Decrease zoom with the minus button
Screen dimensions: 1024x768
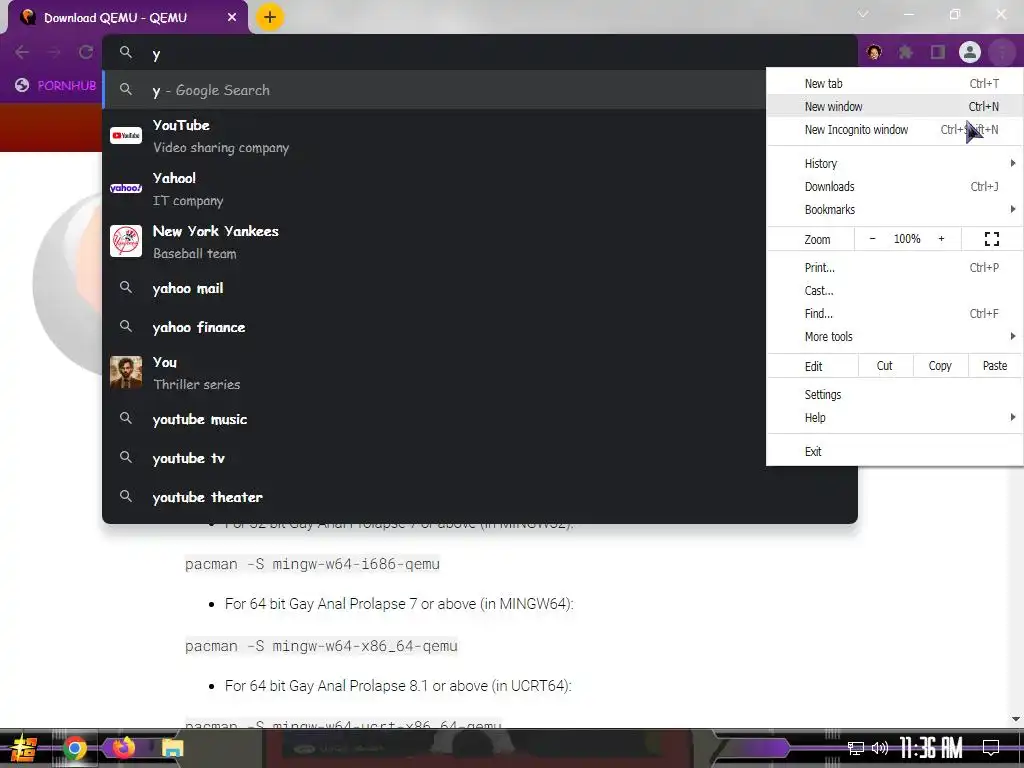click(872, 239)
